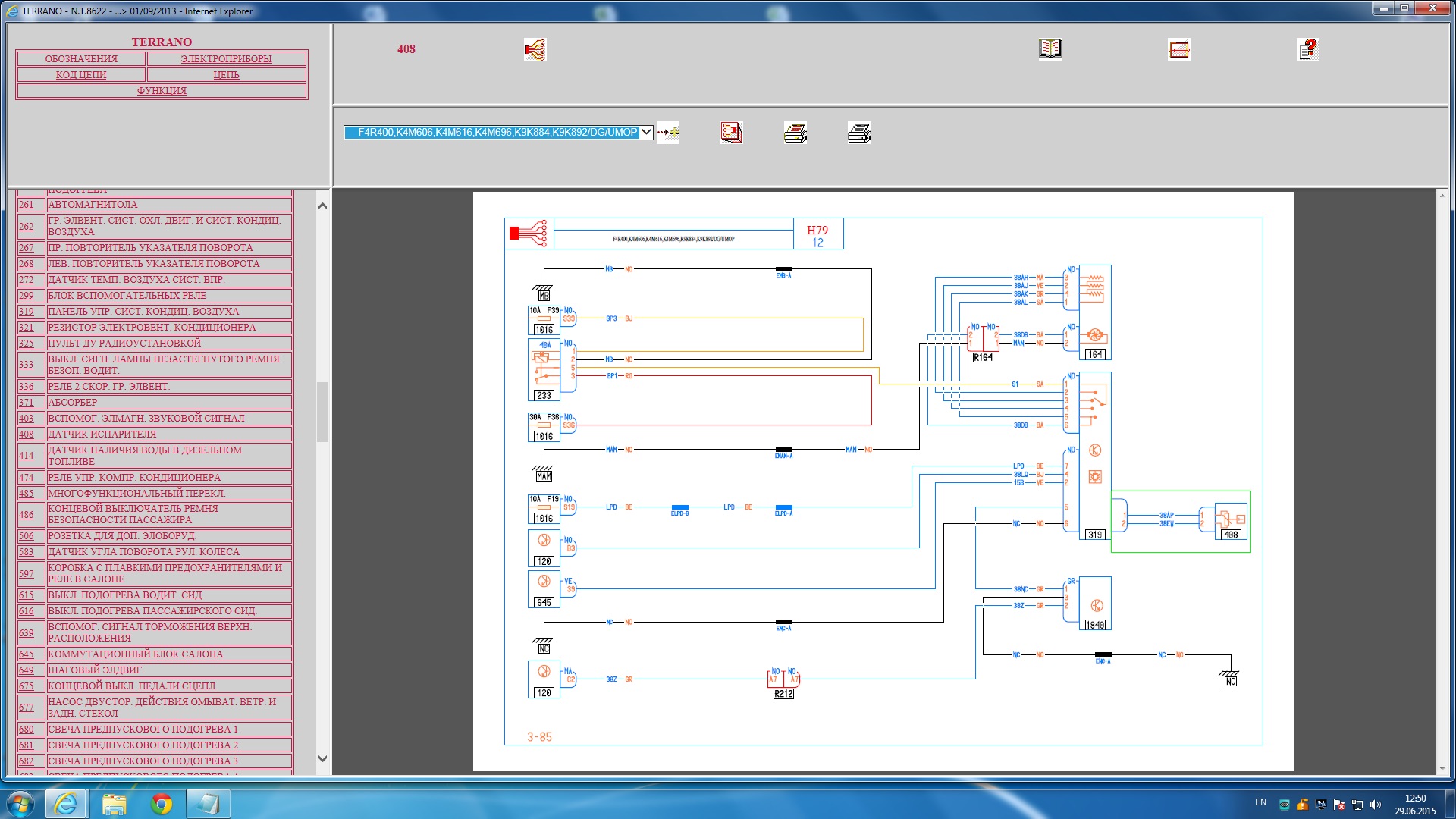Click component code link 583
Screen dimensions: 1456x819
27,552
